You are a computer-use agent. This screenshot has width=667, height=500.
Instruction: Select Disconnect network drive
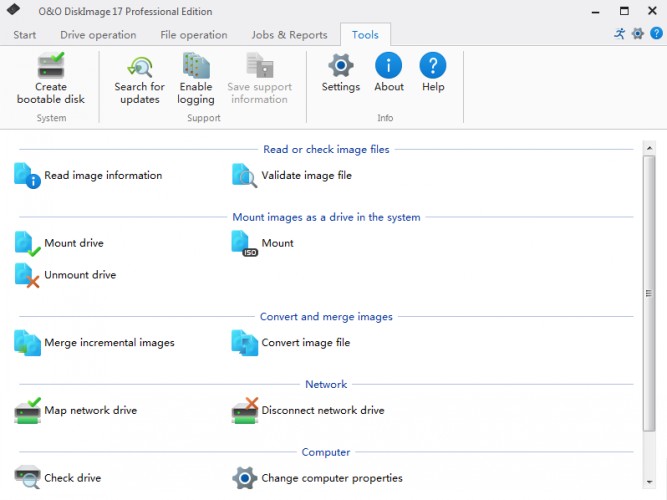(x=322, y=411)
